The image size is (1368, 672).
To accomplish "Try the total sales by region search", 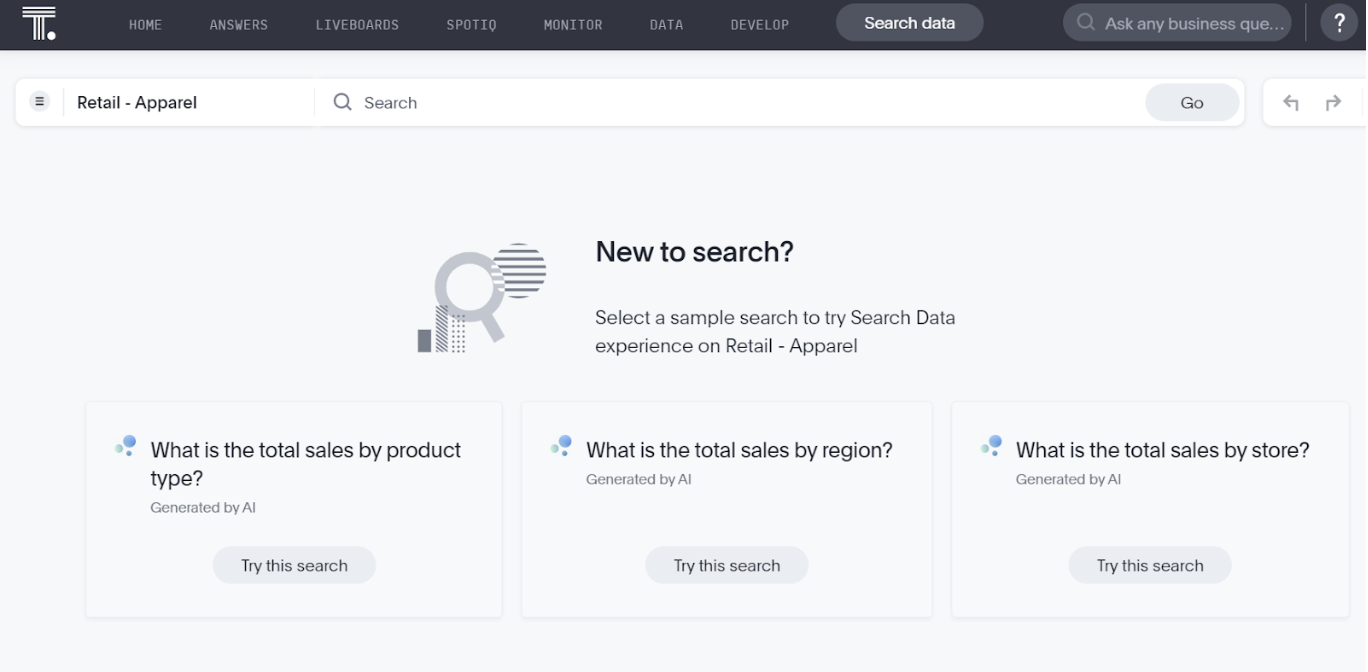I will (727, 565).
